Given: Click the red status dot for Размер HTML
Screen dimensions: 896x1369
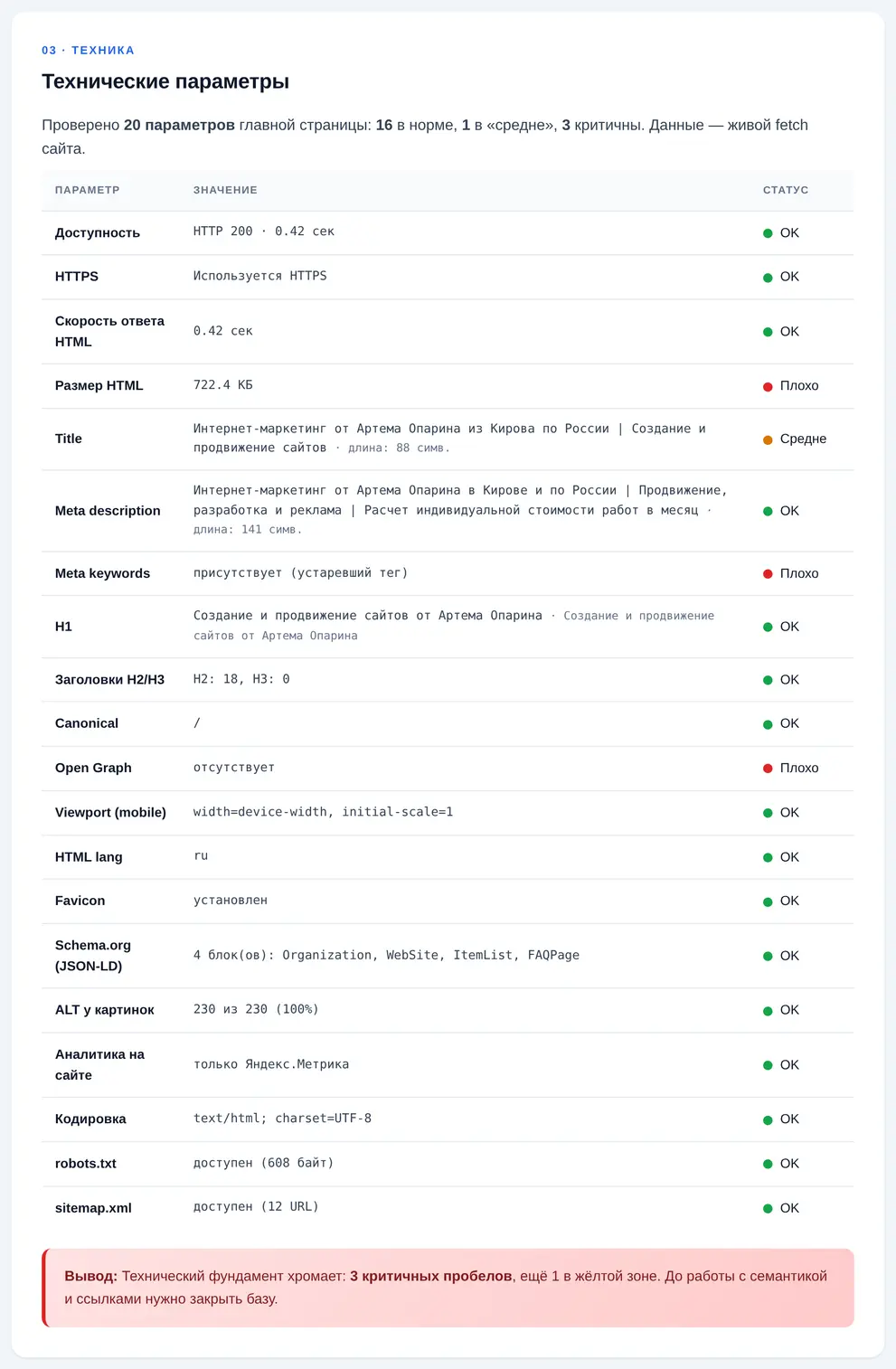Looking at the screenshot, I should (x=768, y=386).
